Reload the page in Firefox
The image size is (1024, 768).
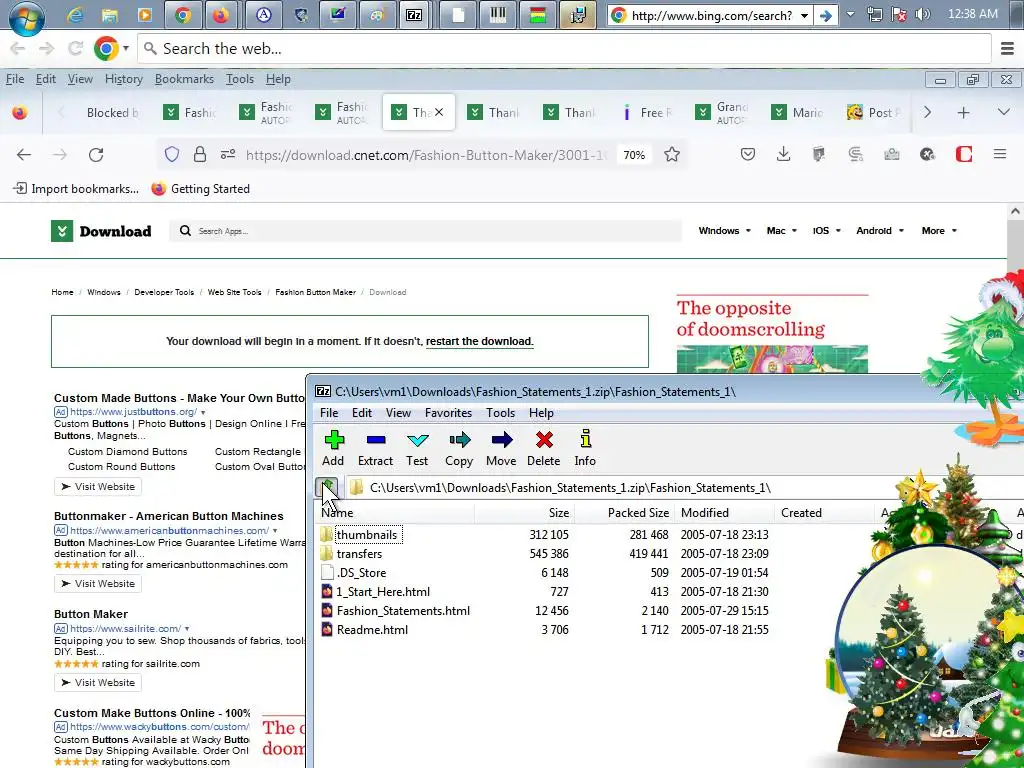96,155
